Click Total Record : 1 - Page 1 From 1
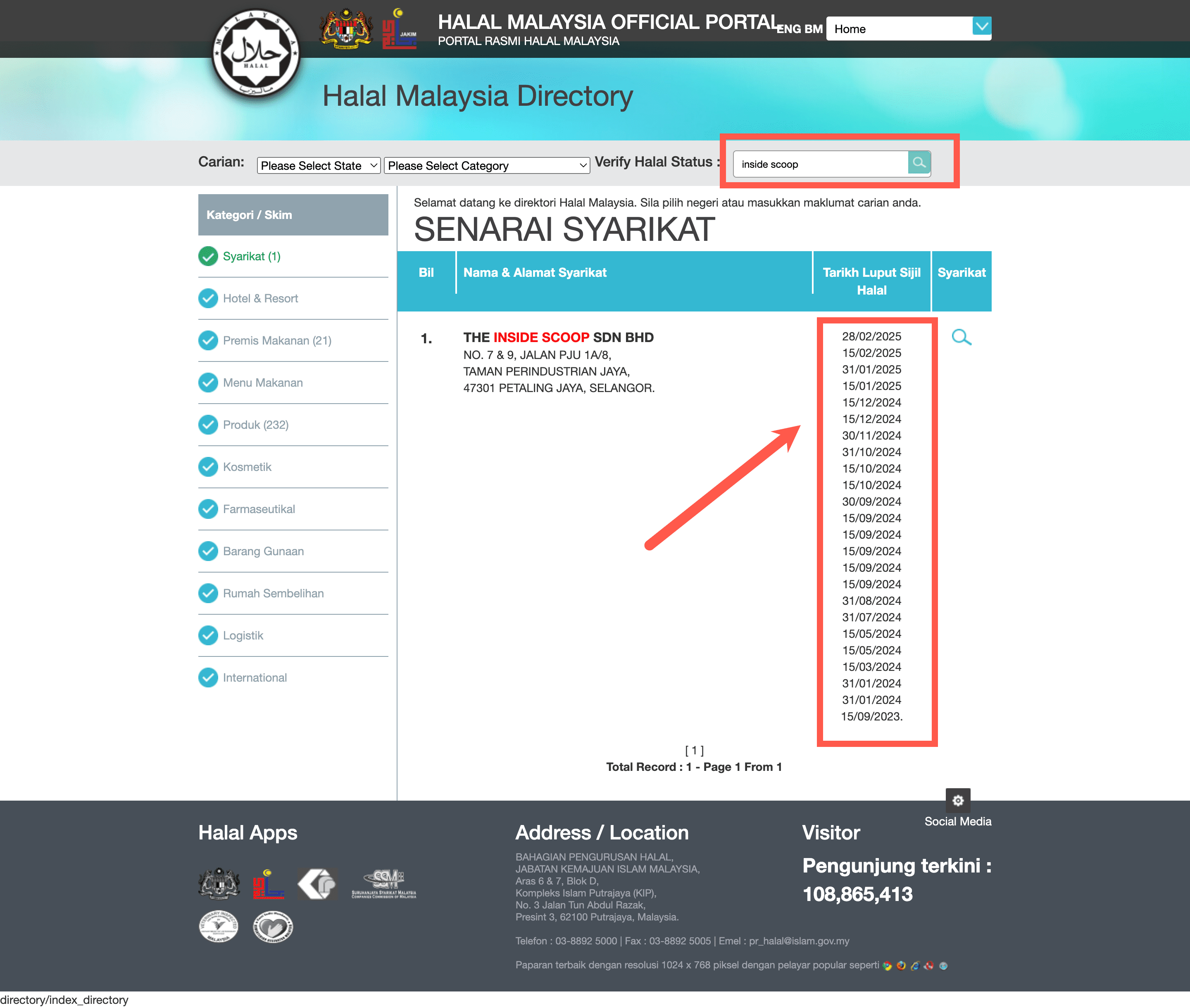This screenshot has height=1008, width=1190. click(x=694, y=767)
